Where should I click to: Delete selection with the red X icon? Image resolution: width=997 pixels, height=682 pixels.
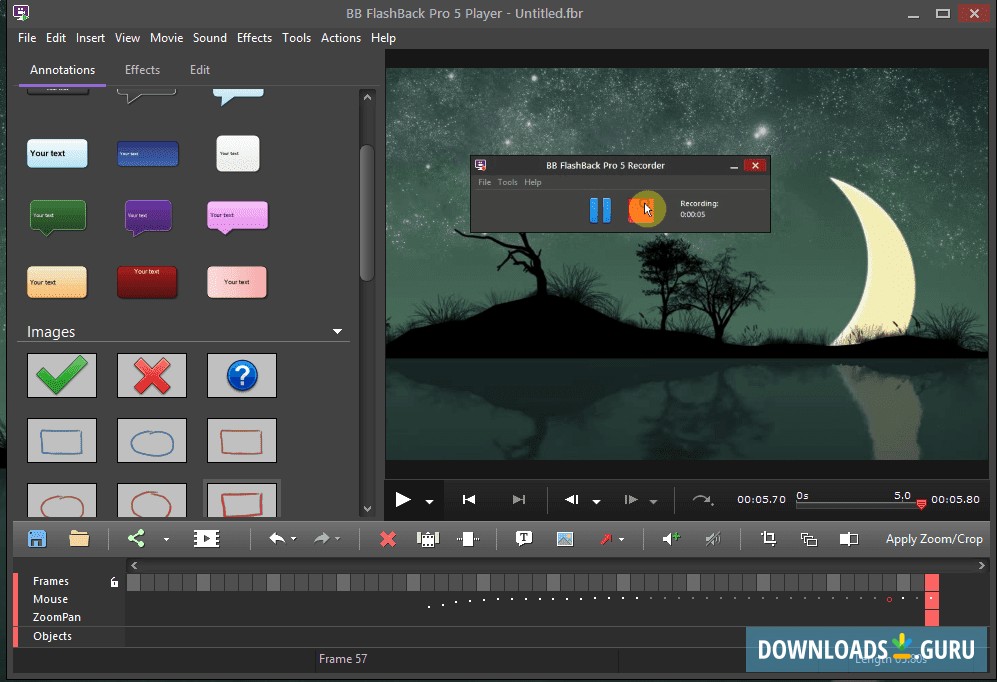tap(388, 540)
